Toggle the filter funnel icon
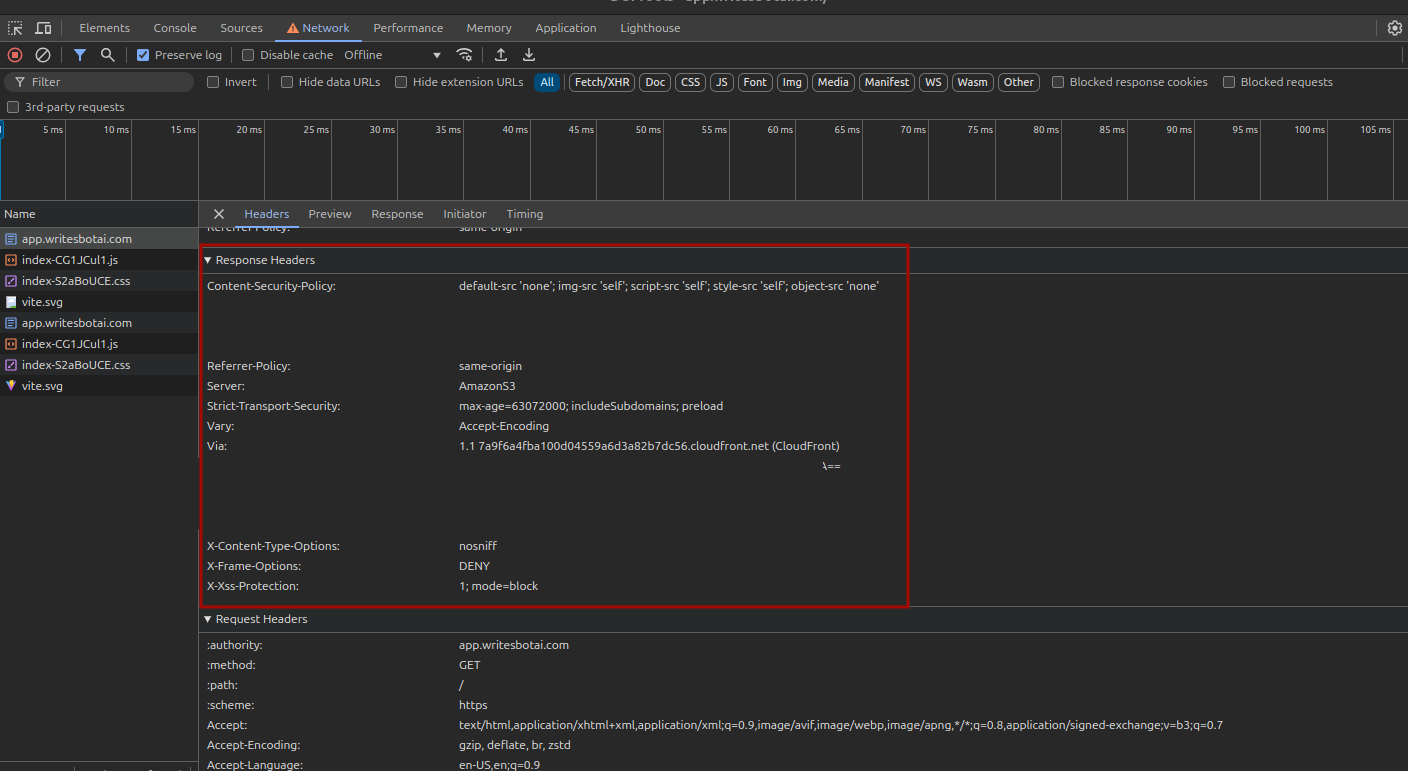Viewport: 1408px width, 771px height. (x=80, y=55)
